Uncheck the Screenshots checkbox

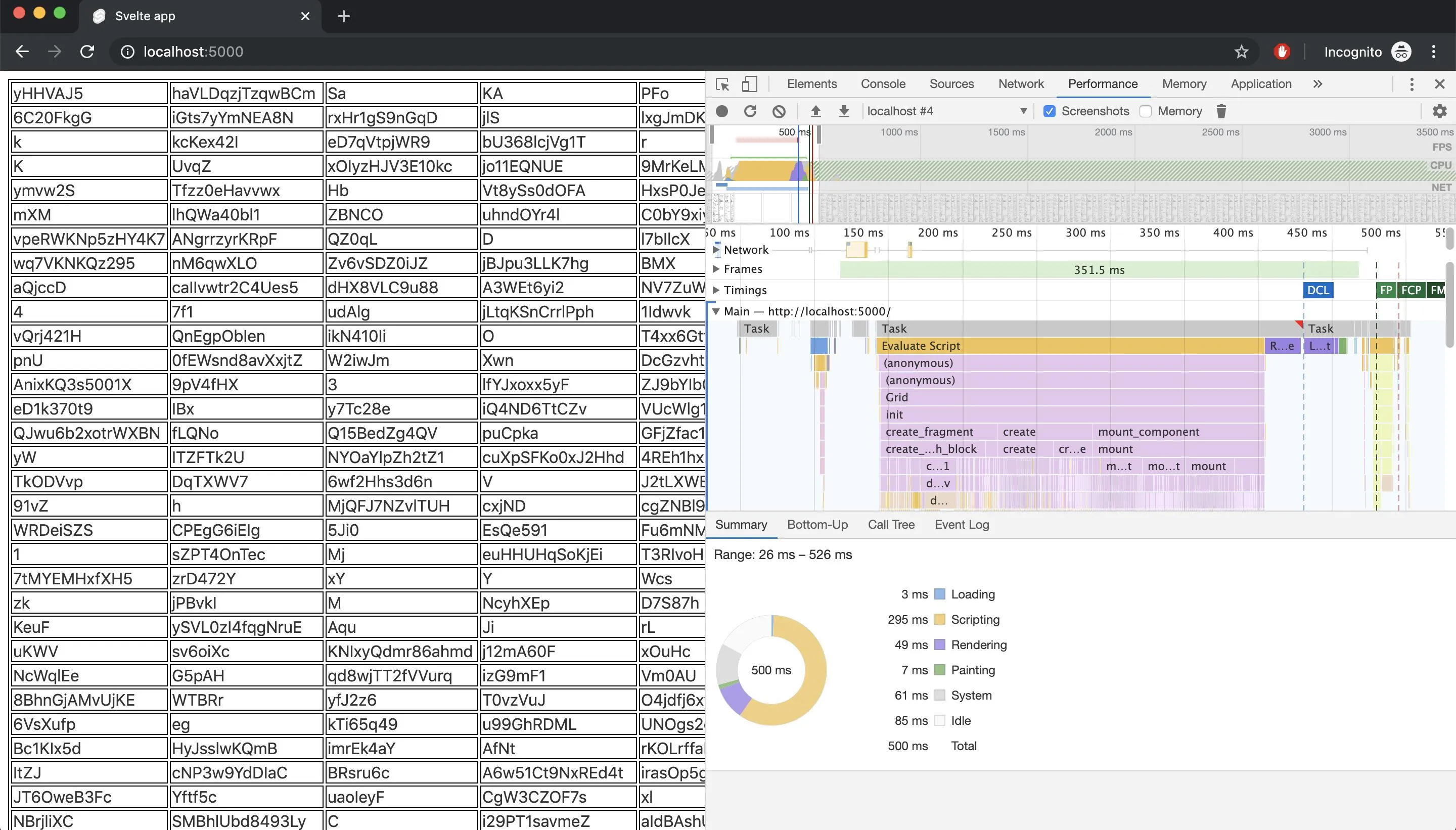pos(1050,111)
